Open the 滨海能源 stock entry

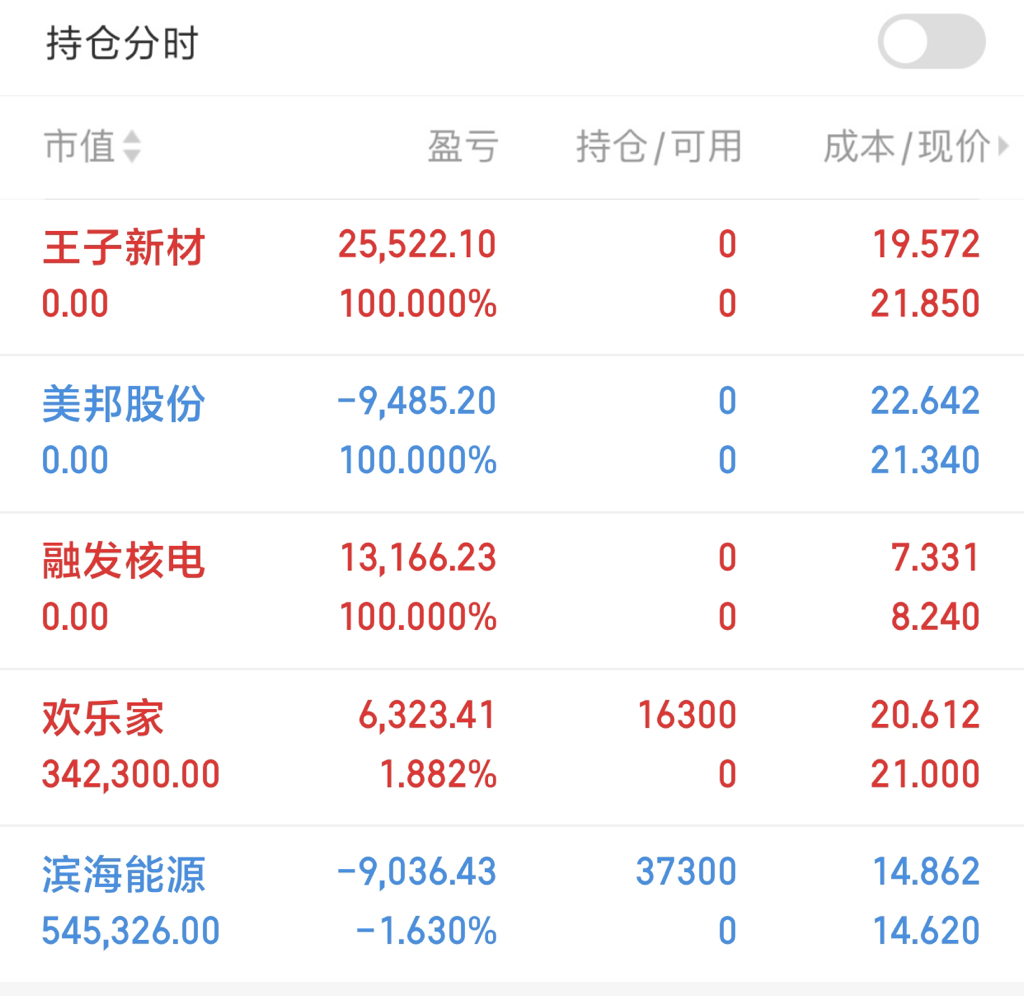click(x=512, y=904)
